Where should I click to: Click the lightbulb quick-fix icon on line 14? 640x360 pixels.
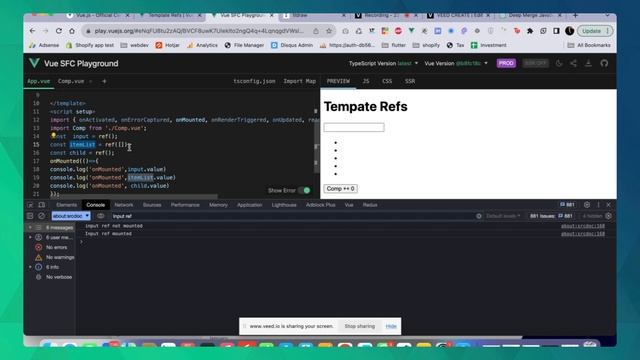point(53,136)
